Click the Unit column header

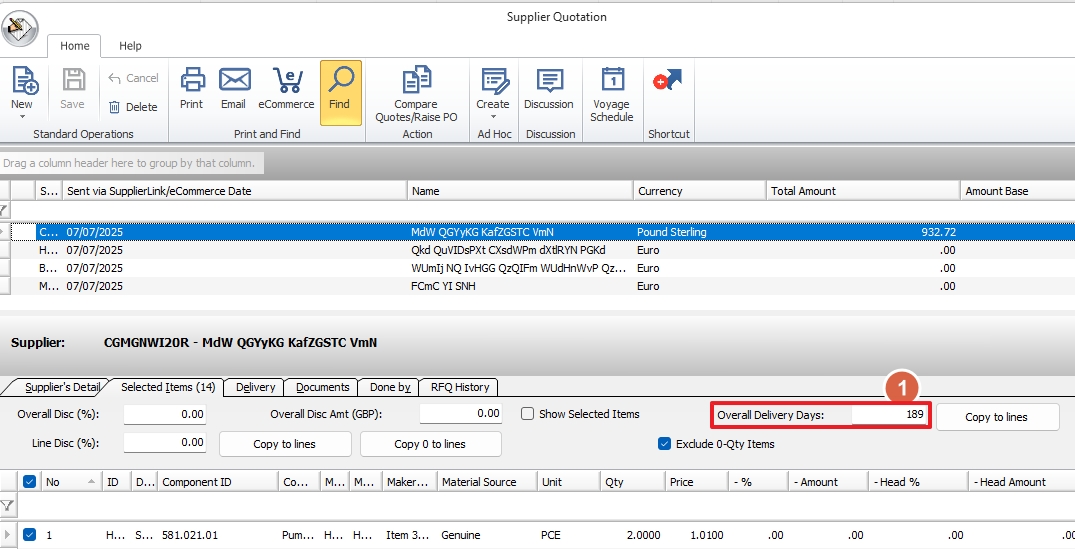pyautogui.click(x=568, y=482)
